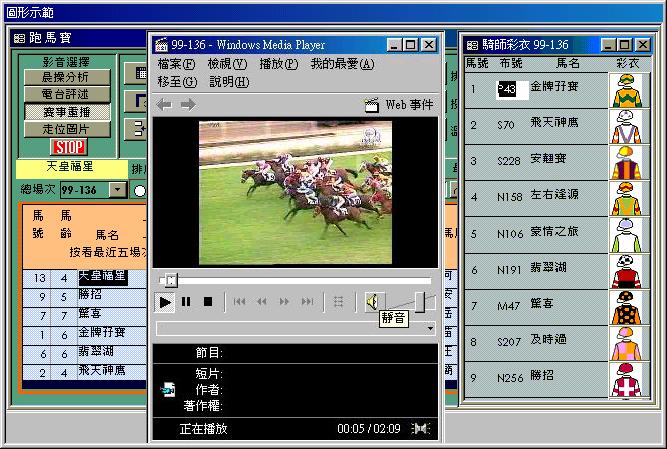Screen dimensions: 667x449
Task: Pause the race video playback
Action: click(x=186, y=301)
